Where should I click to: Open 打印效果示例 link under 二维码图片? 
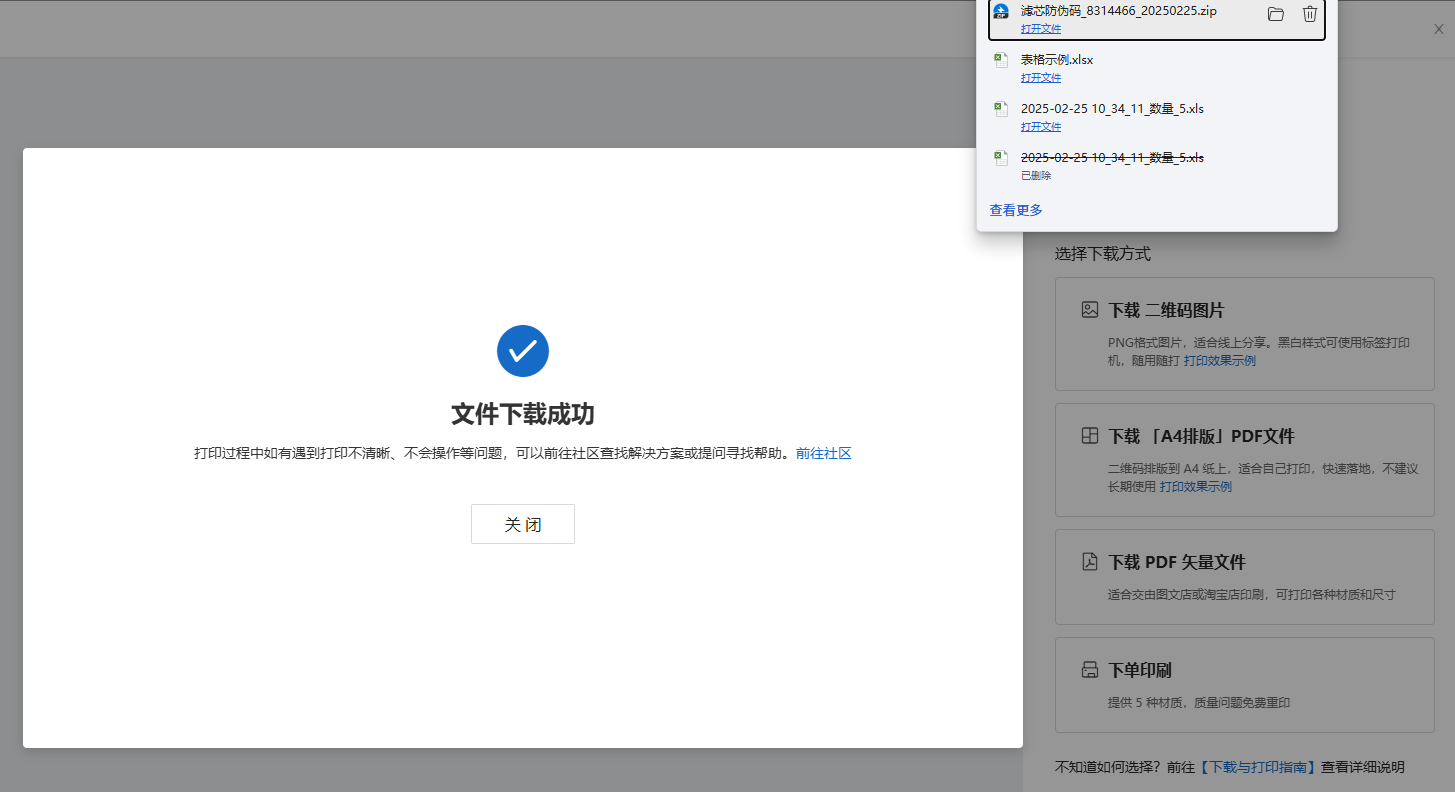(1220, 361)
